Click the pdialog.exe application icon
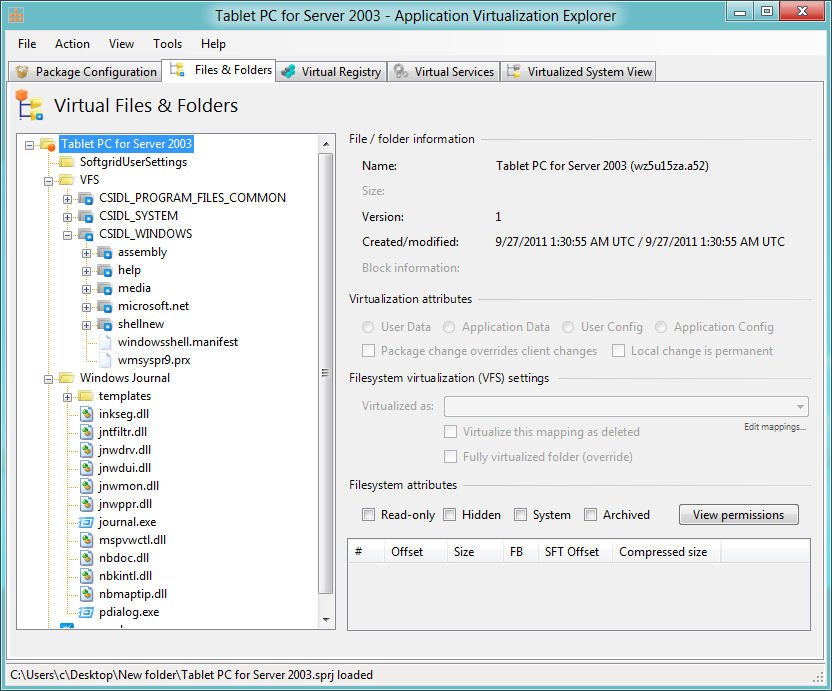832x691 pixels. [x=86, y=612]
